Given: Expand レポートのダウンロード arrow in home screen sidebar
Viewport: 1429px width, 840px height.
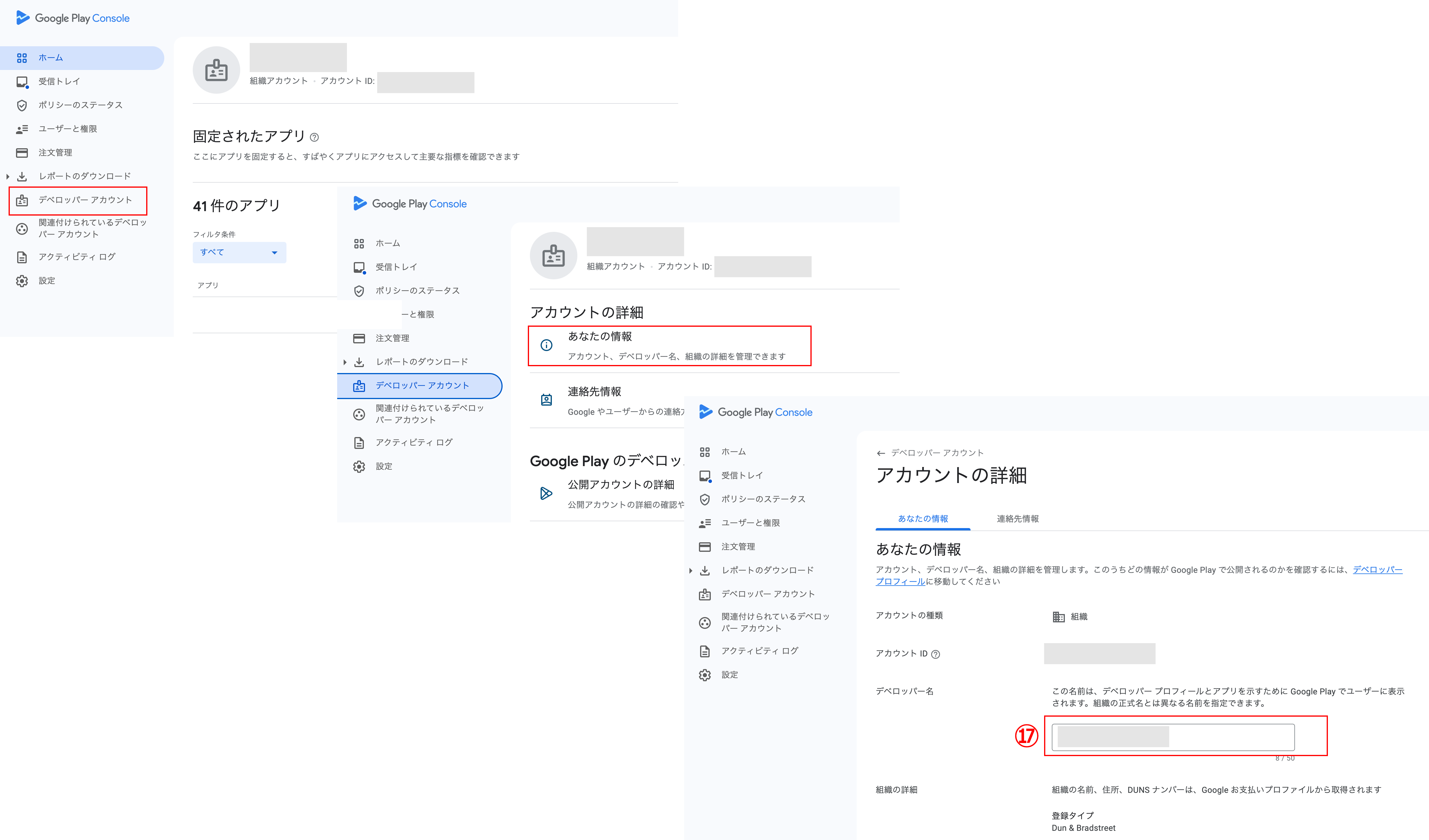Looking at the screenshot, I should point(7,176).
